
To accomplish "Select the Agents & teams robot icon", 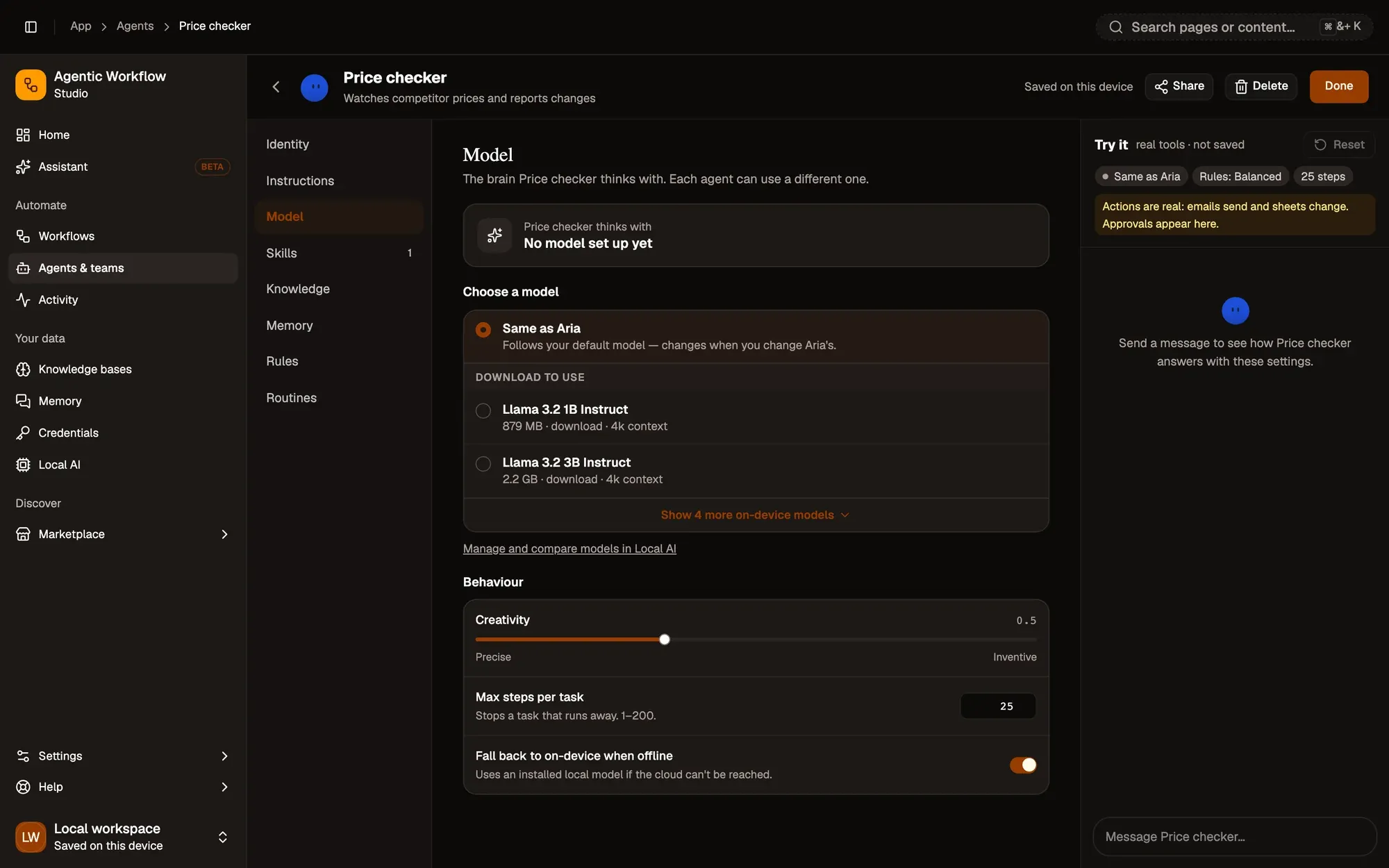I will 23,268.
